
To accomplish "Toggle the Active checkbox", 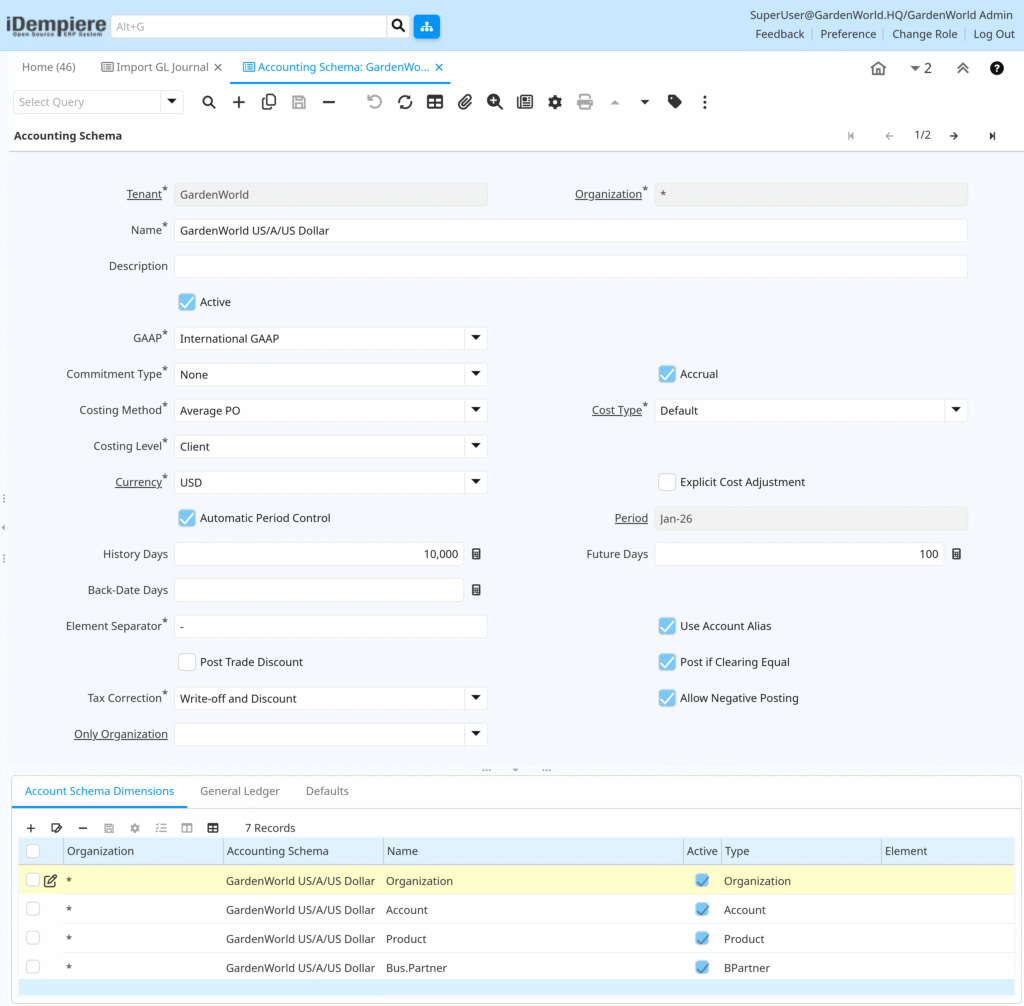I will pyautogui.click(x=186, y=301).
